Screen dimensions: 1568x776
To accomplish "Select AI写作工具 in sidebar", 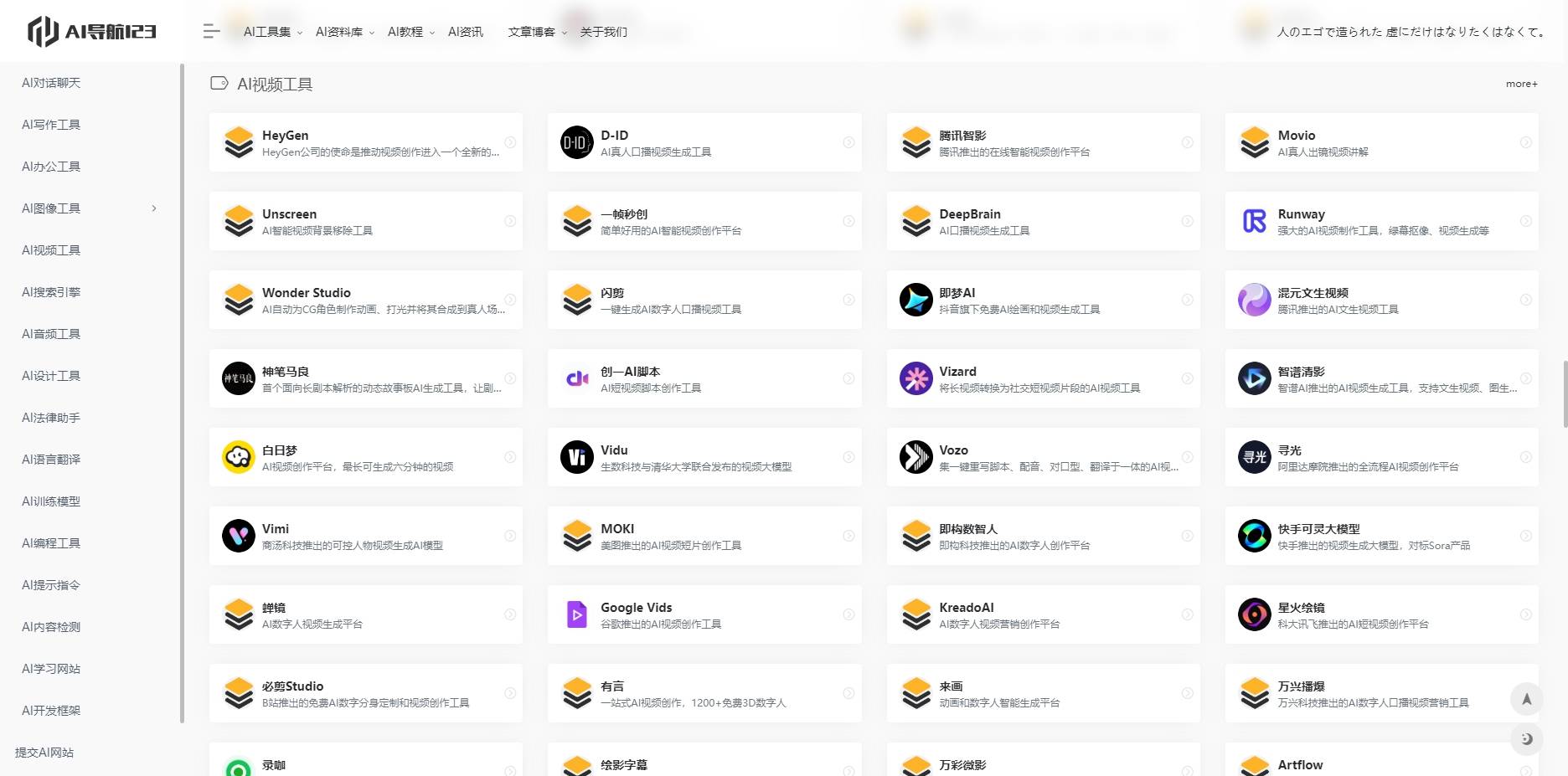I will pos(51,125).
